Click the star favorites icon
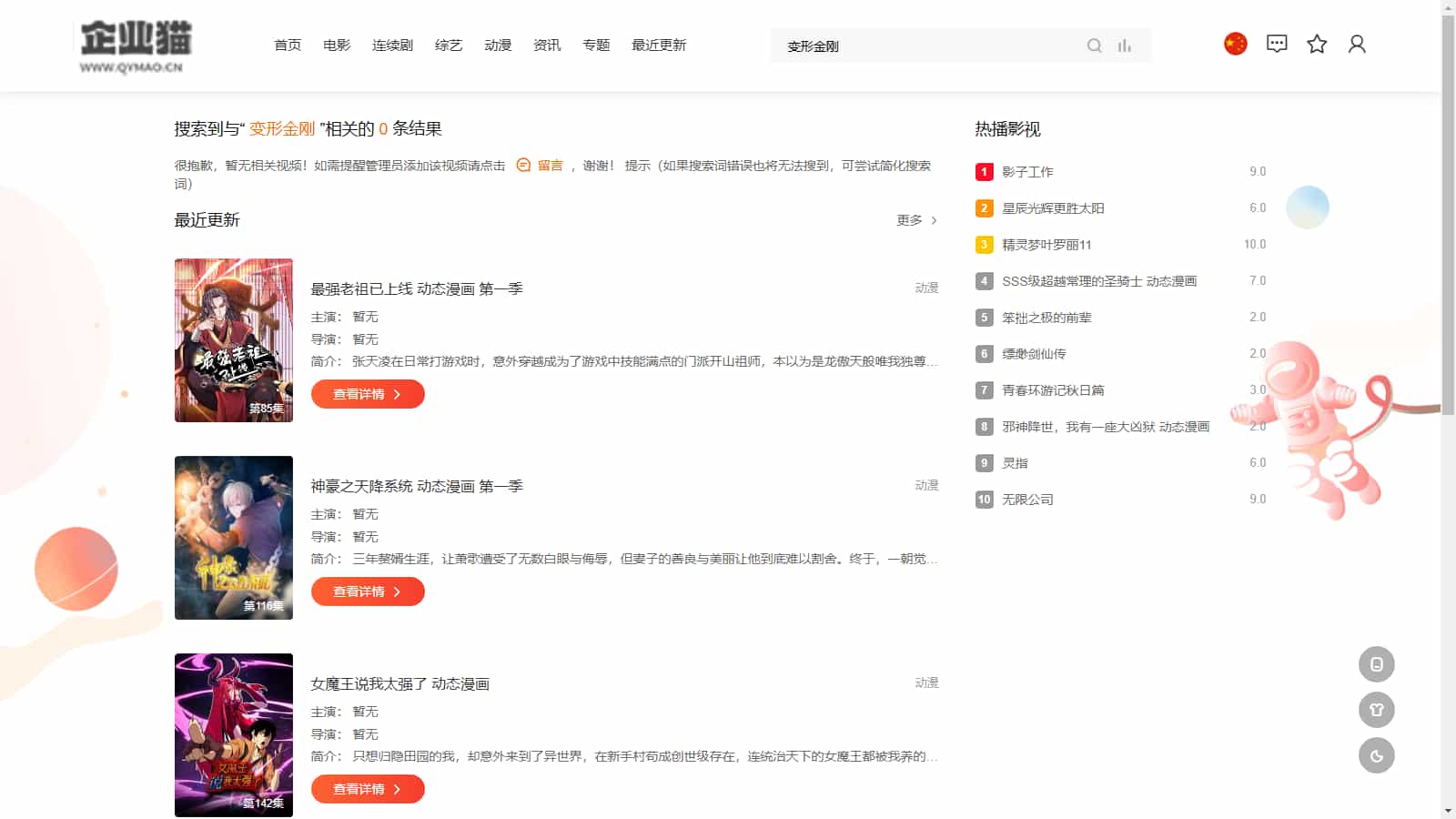Screen dimensions: 1456x819 [x=1317, y=44]
